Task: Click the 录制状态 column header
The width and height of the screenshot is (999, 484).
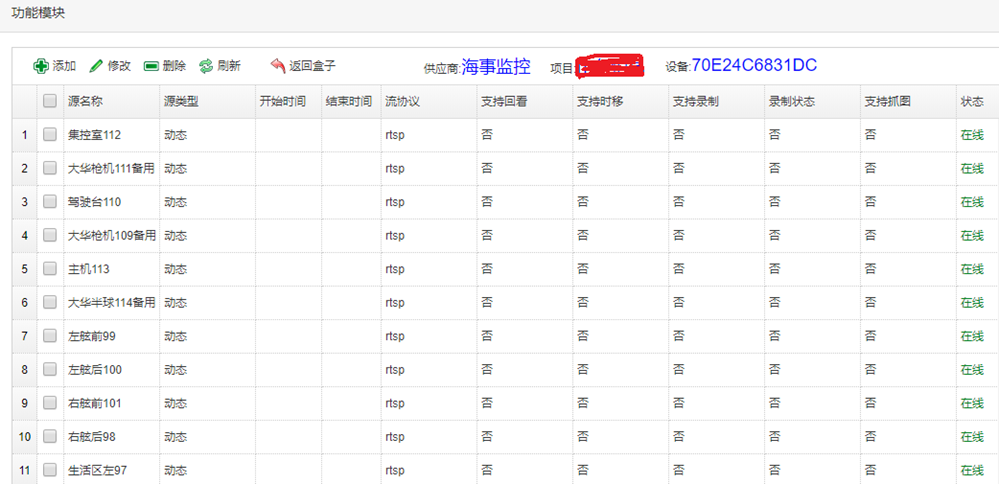Action: 790,102
